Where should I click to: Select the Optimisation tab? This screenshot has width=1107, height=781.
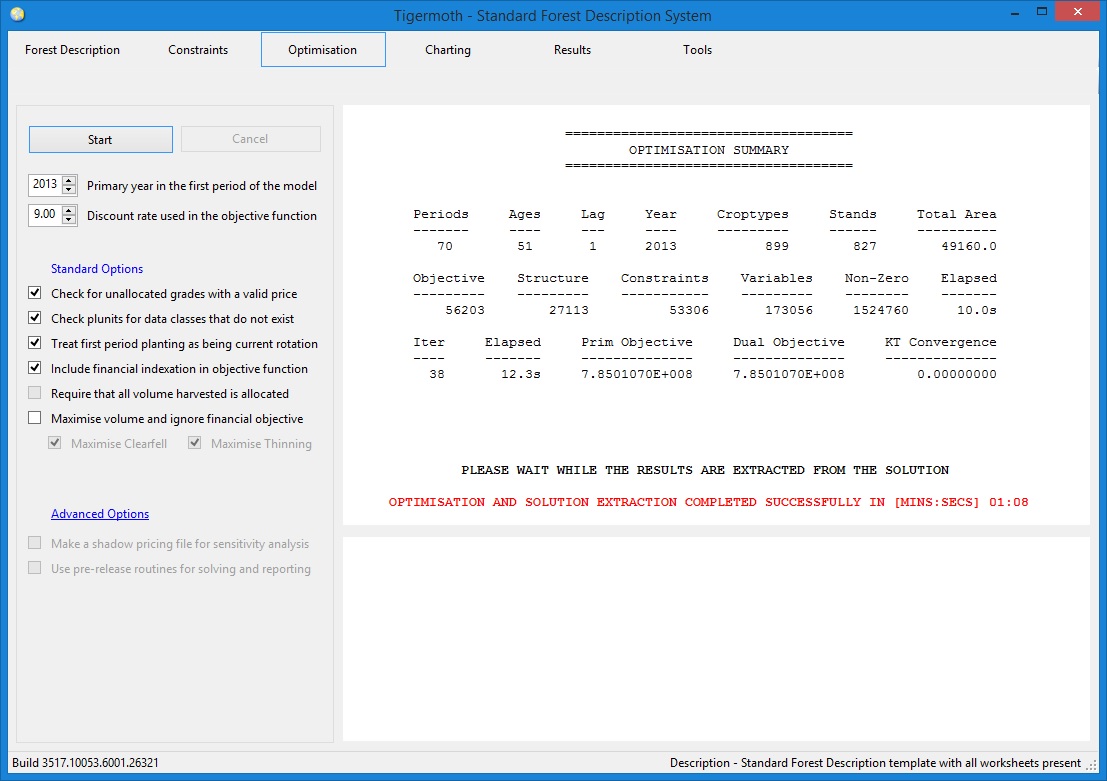[x=323, y=49]
